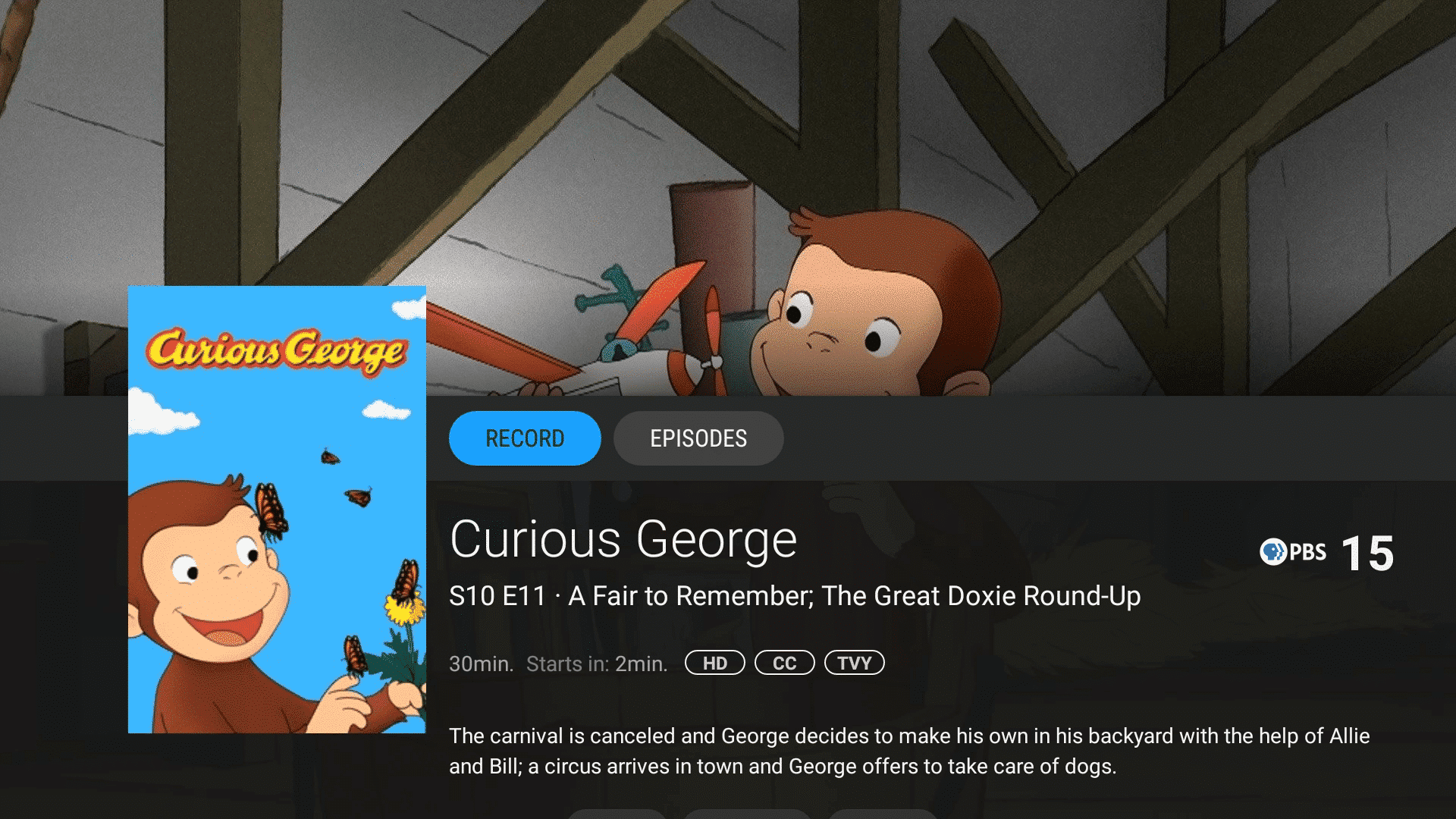Select the blue RECORD button
1456x819 pixels.
525,438
